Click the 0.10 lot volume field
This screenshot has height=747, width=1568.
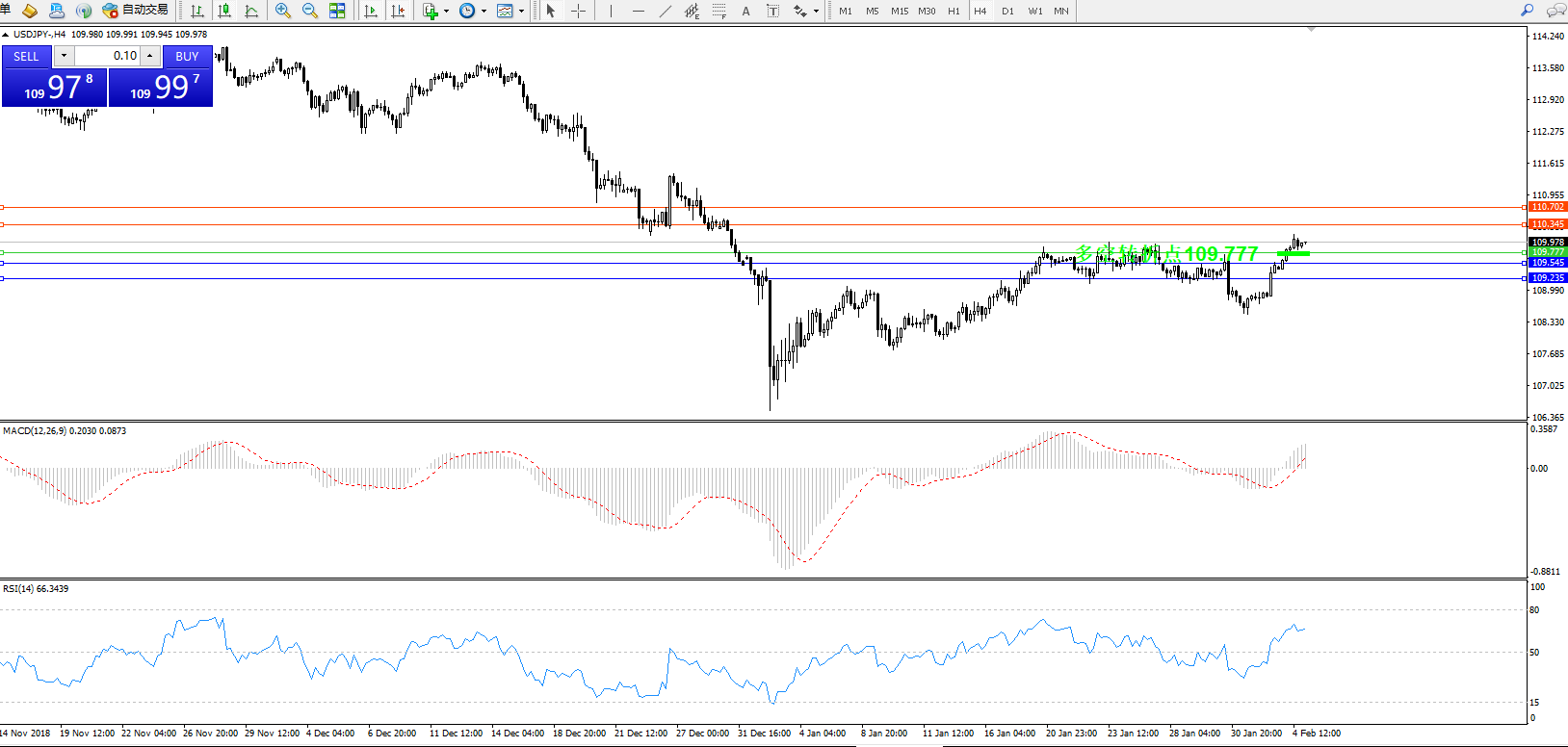pyautogui.click(x=108, y=56)
